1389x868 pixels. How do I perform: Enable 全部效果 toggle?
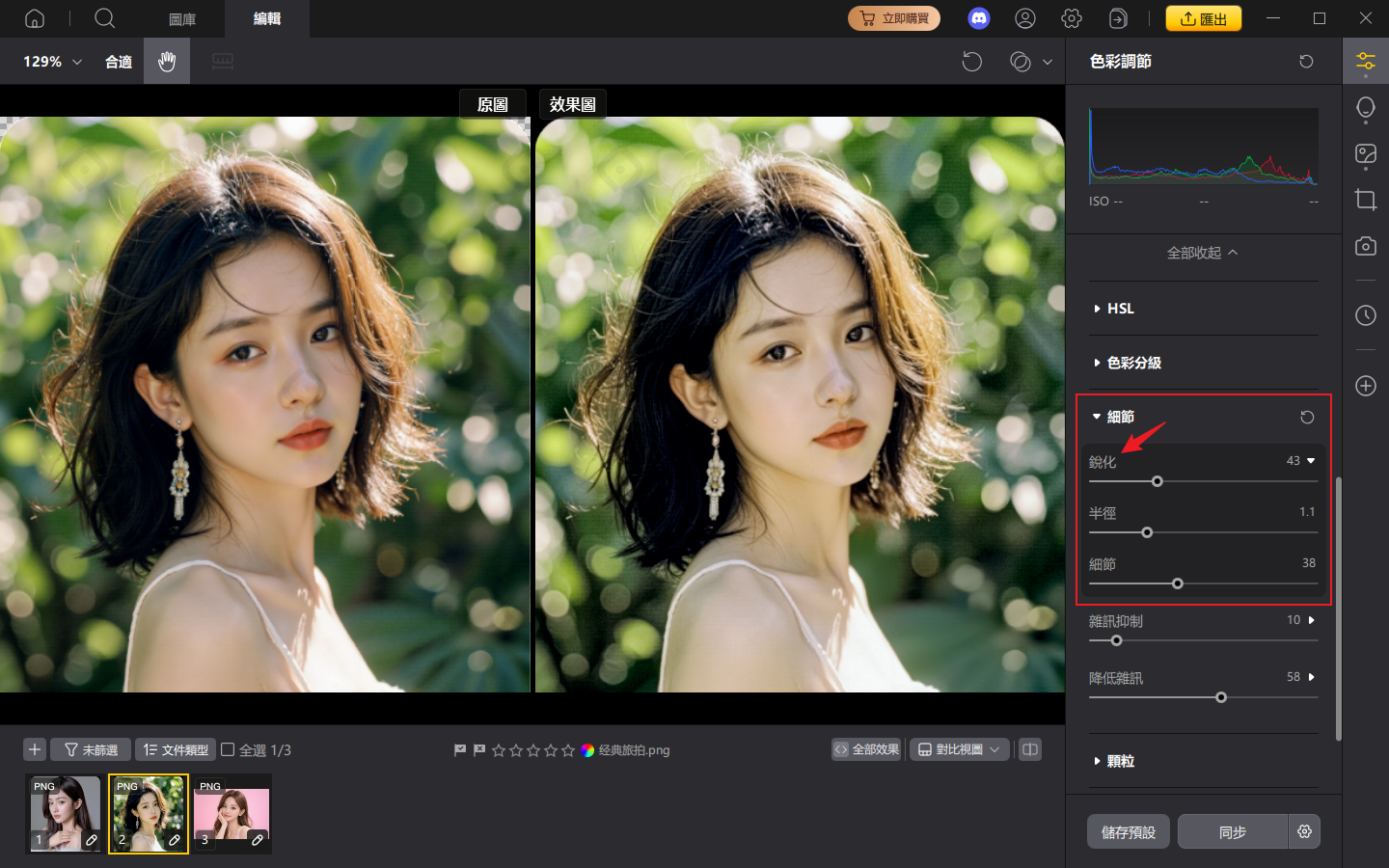[x=865, y=748]
